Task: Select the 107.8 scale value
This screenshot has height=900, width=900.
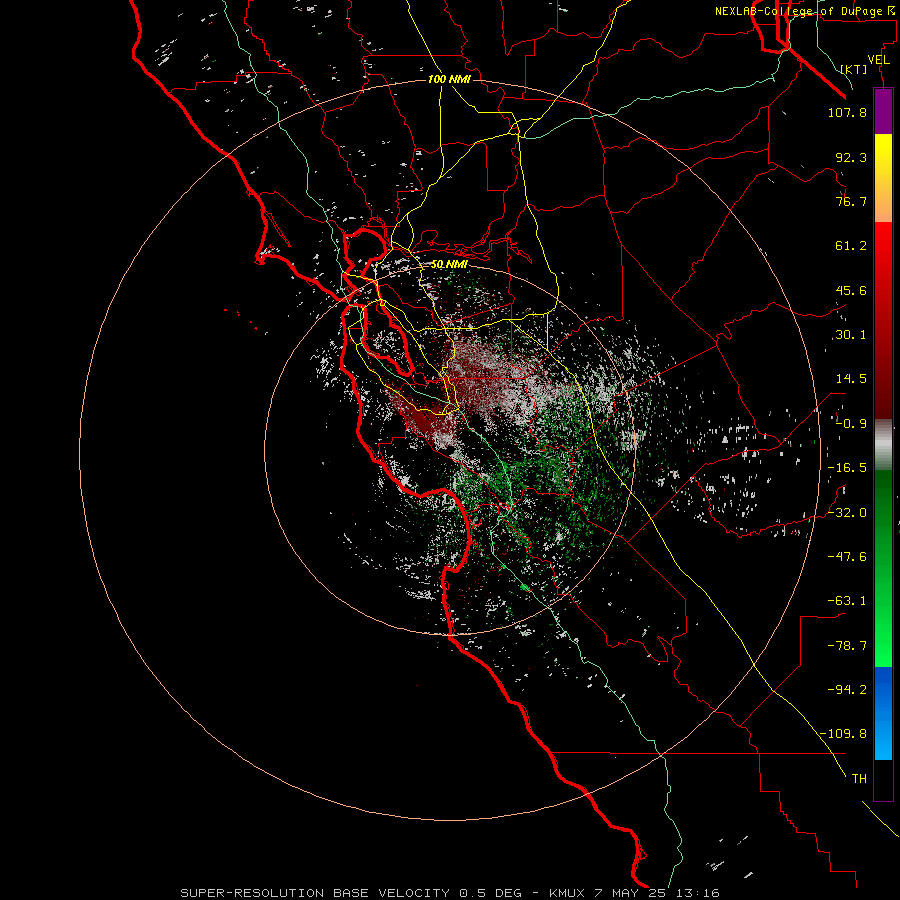Action: tap(847, 112)
